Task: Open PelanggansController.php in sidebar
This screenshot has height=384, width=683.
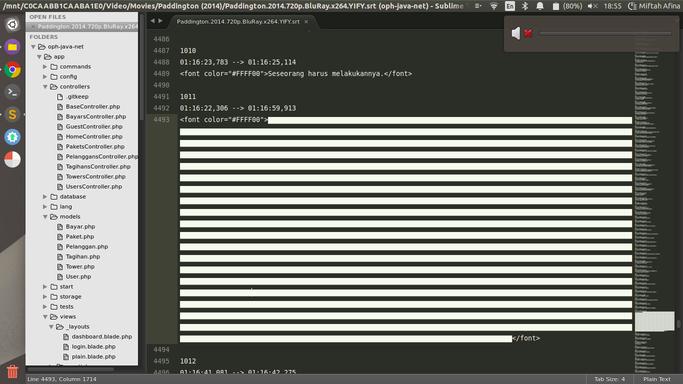Action: click(98, 157)
